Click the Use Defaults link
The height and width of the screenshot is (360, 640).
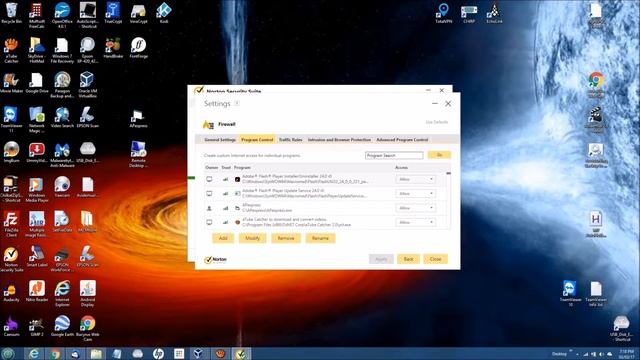pos(437,122)
